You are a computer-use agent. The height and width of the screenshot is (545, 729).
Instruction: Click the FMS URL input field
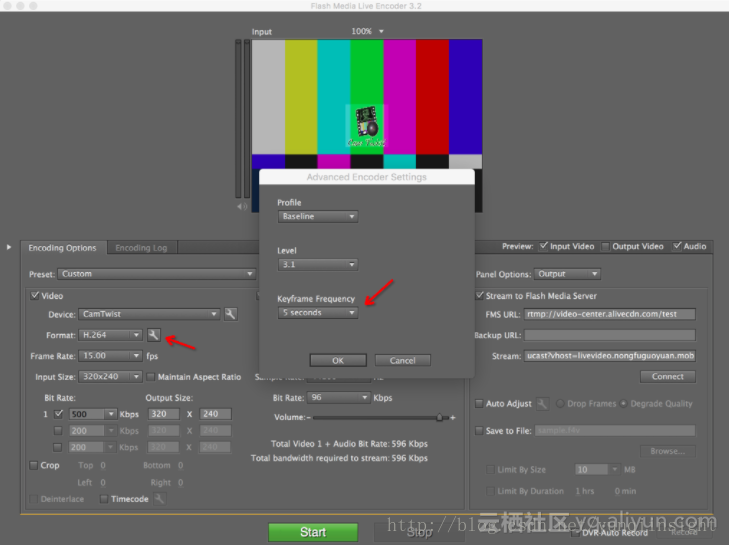pos(610,314)
